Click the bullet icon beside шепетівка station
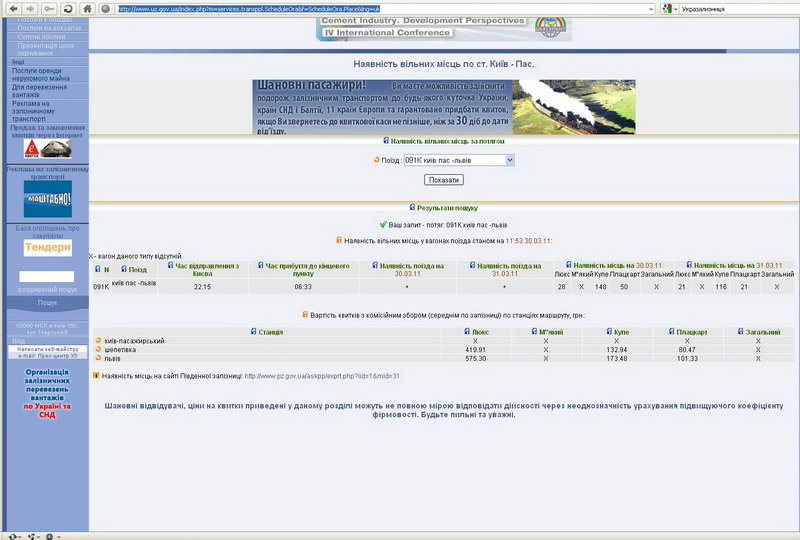800x540 pixels. [x=98, y=349]
